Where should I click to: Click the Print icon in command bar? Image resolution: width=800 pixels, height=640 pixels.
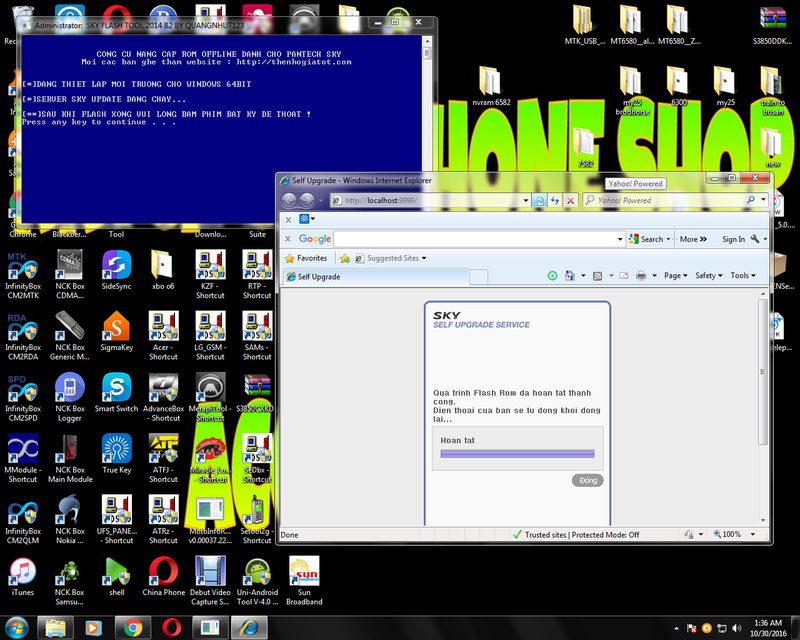tap(641, 276)
